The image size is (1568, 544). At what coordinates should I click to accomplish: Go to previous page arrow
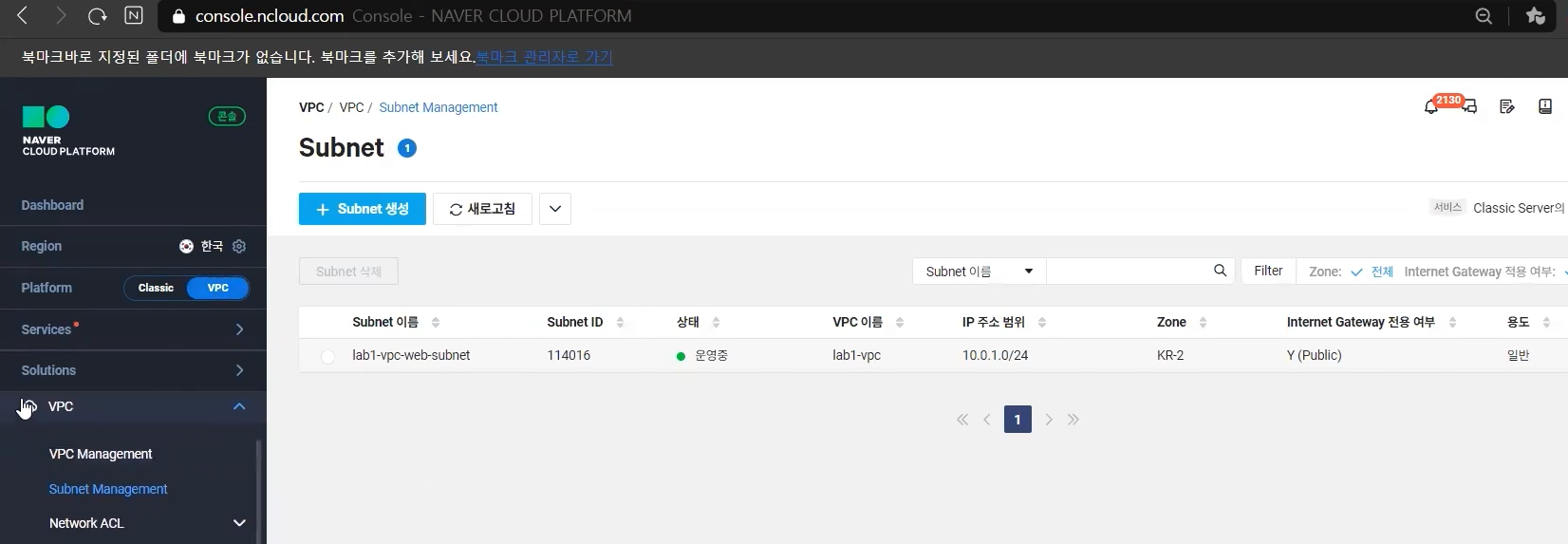point(987,420)
